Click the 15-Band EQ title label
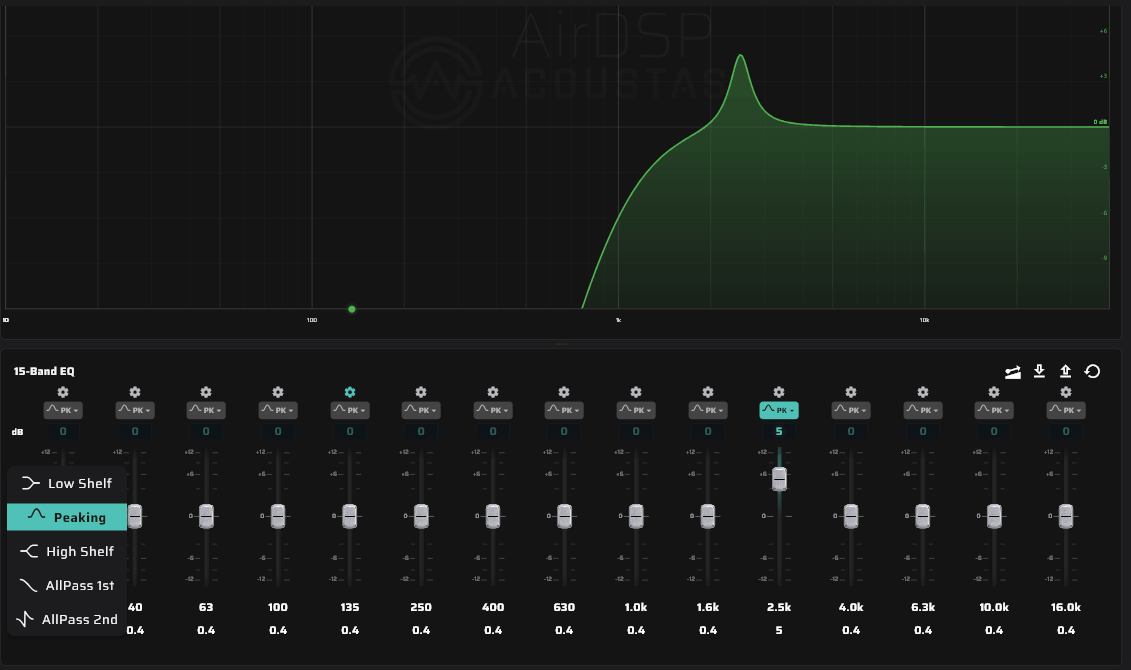The width and height of the screenshot is (1131, 670). coord(44,371)
